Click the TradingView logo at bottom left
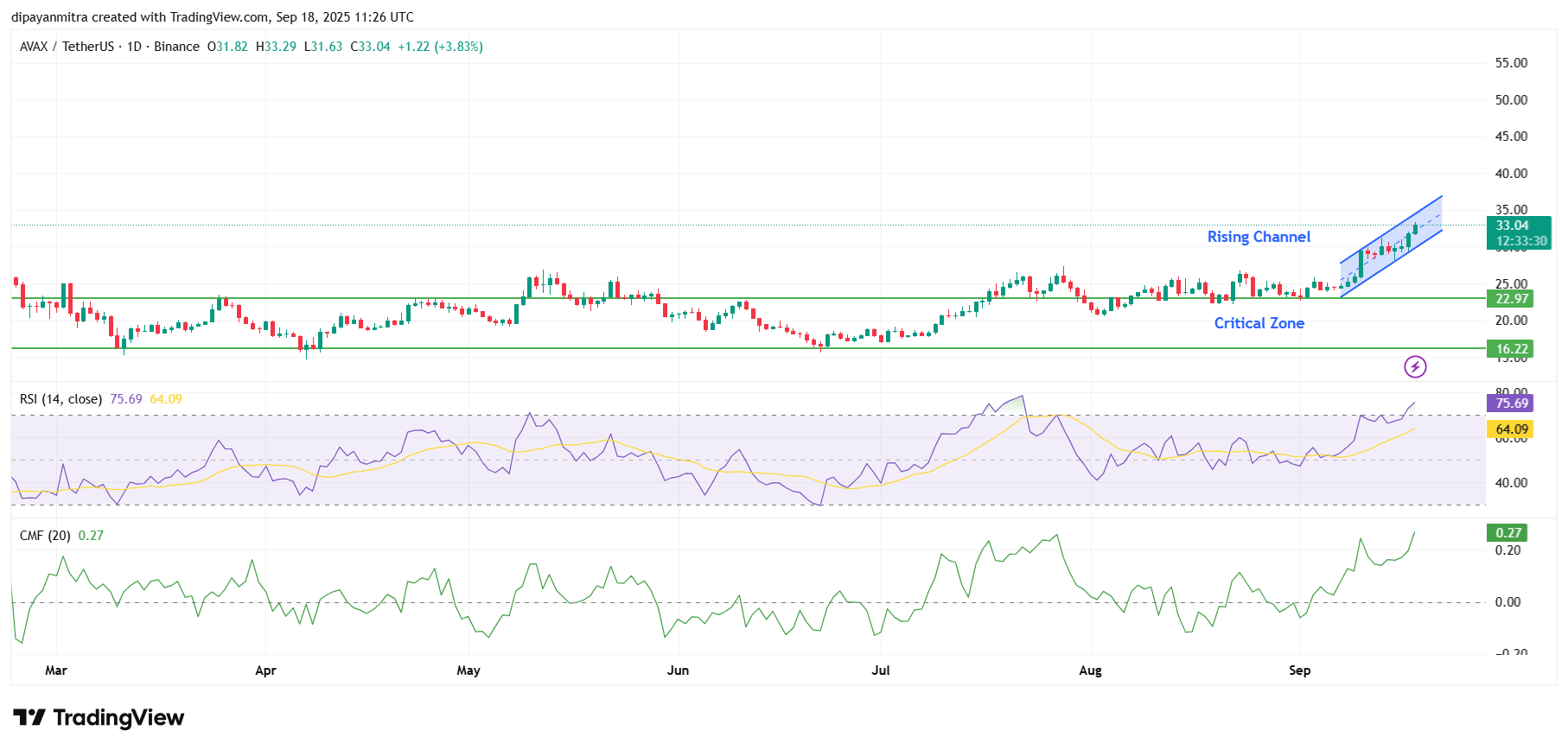Screen dimensions: 1568x750 [99, 718]
